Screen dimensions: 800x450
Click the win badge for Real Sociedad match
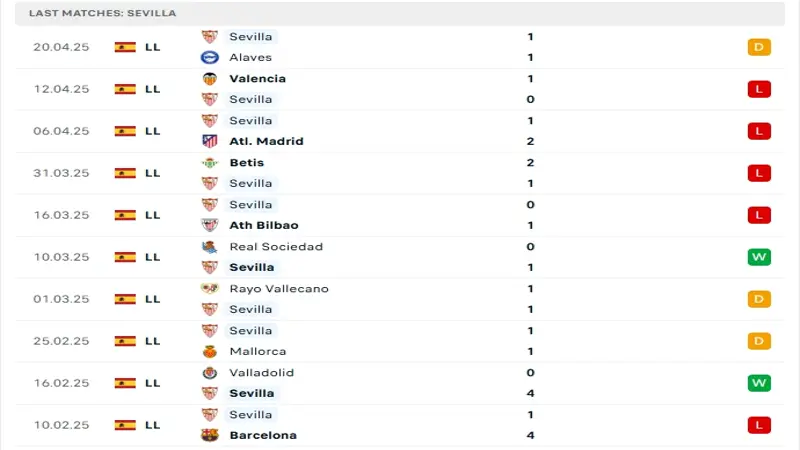(759, 257)
